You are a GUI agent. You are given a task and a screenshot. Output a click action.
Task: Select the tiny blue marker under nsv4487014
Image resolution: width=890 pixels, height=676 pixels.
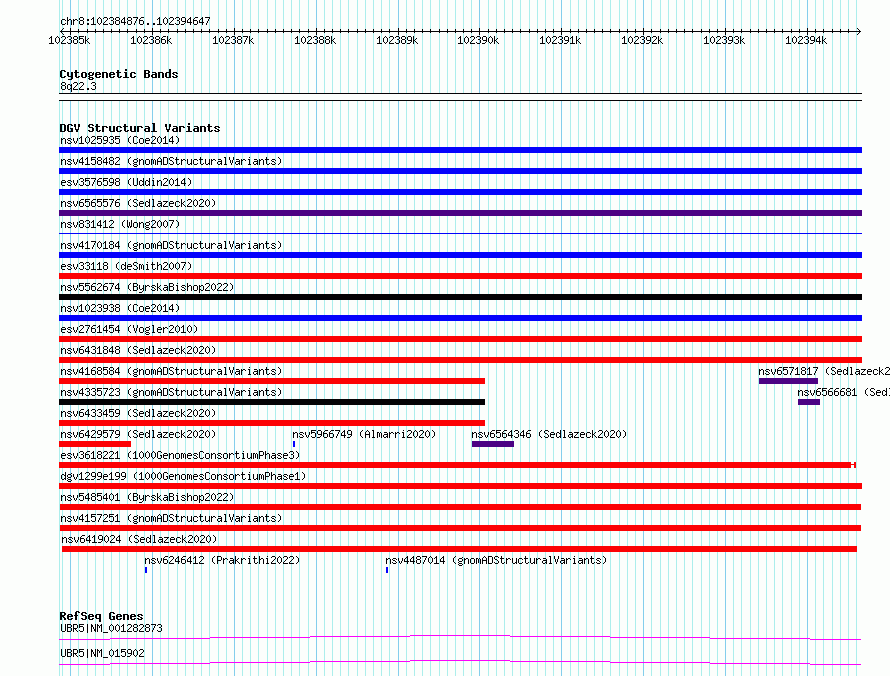387,570
